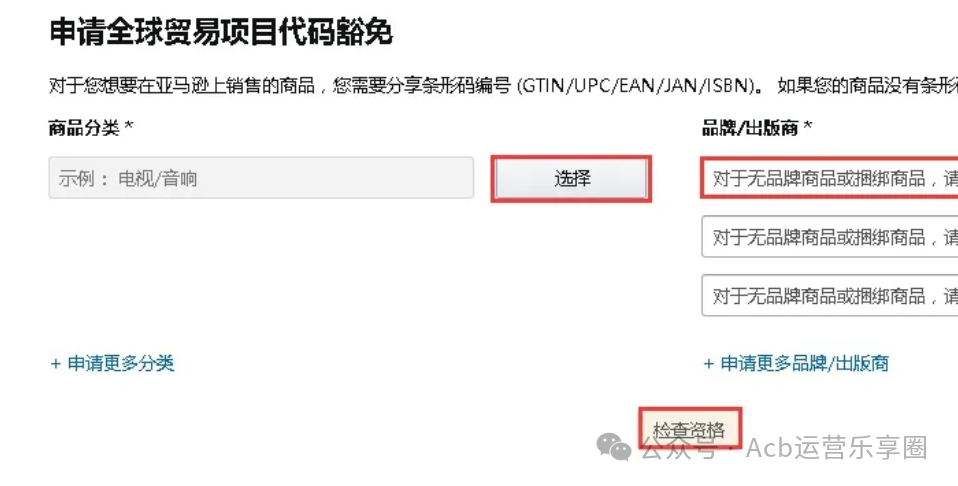Screen dimensions: 958x486
Task: Click the 申请全球贸易项目代码豁免 page heading
Action: click(x=221, y=32)
